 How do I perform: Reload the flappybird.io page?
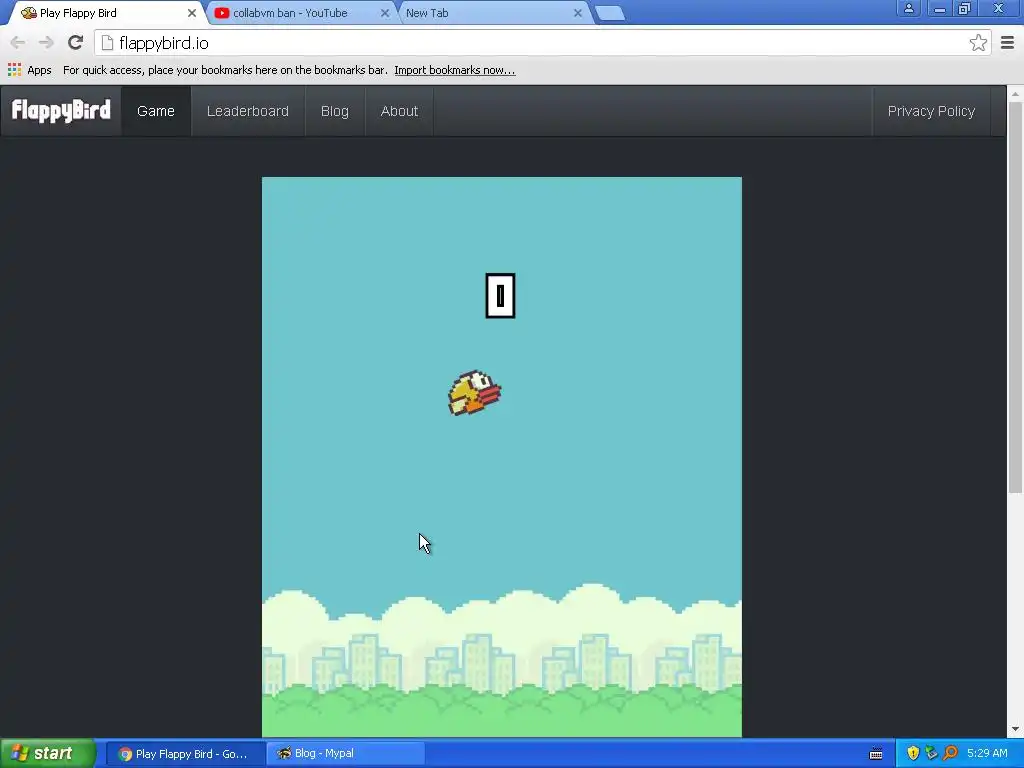point(75,43)
